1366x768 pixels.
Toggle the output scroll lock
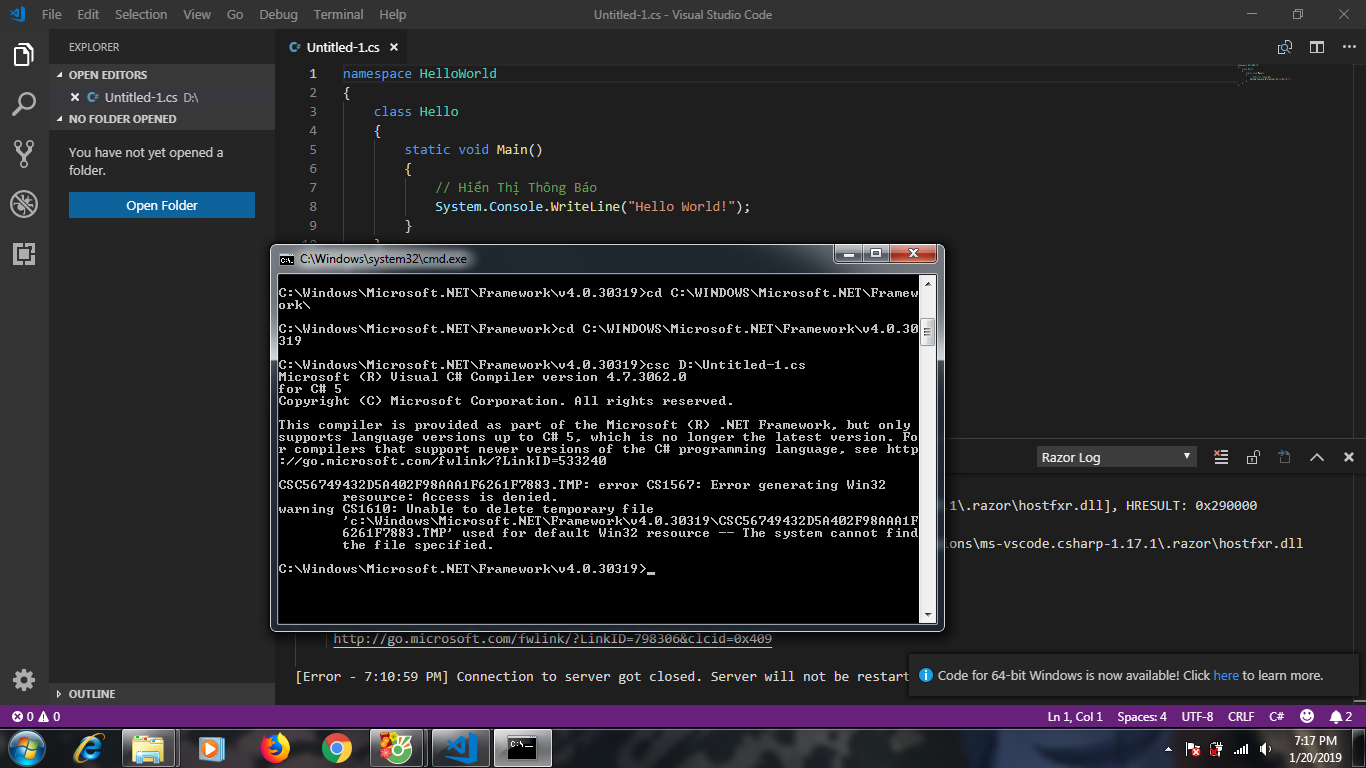1252,457
